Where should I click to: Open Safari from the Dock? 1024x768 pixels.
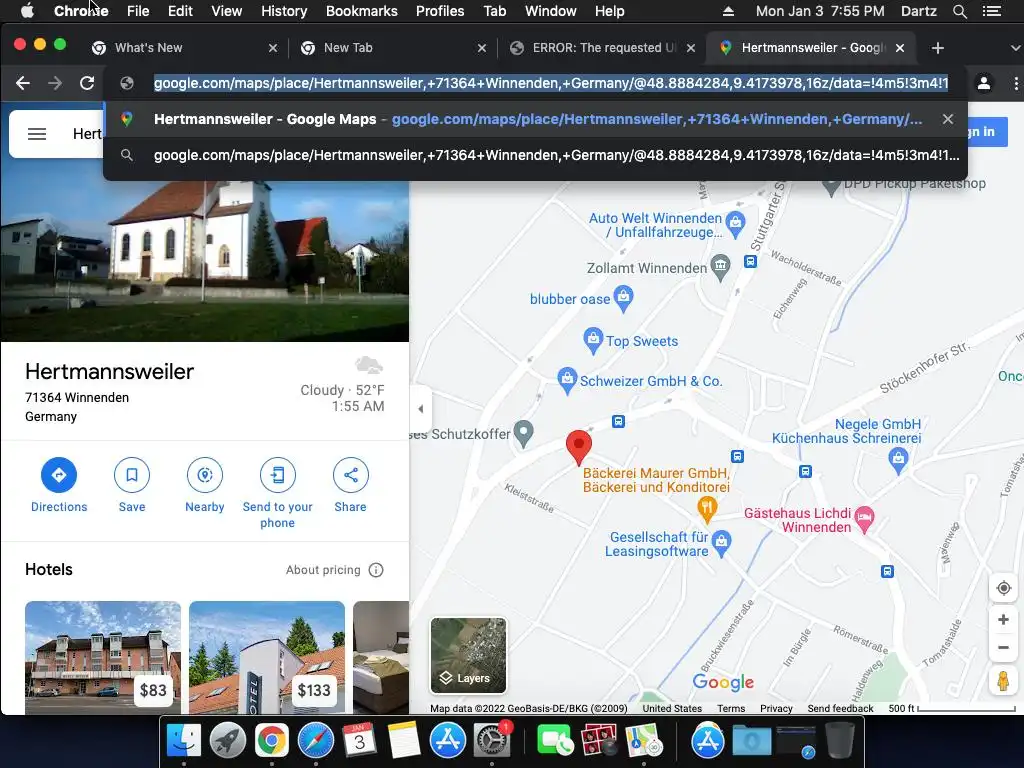coord(315,741)
